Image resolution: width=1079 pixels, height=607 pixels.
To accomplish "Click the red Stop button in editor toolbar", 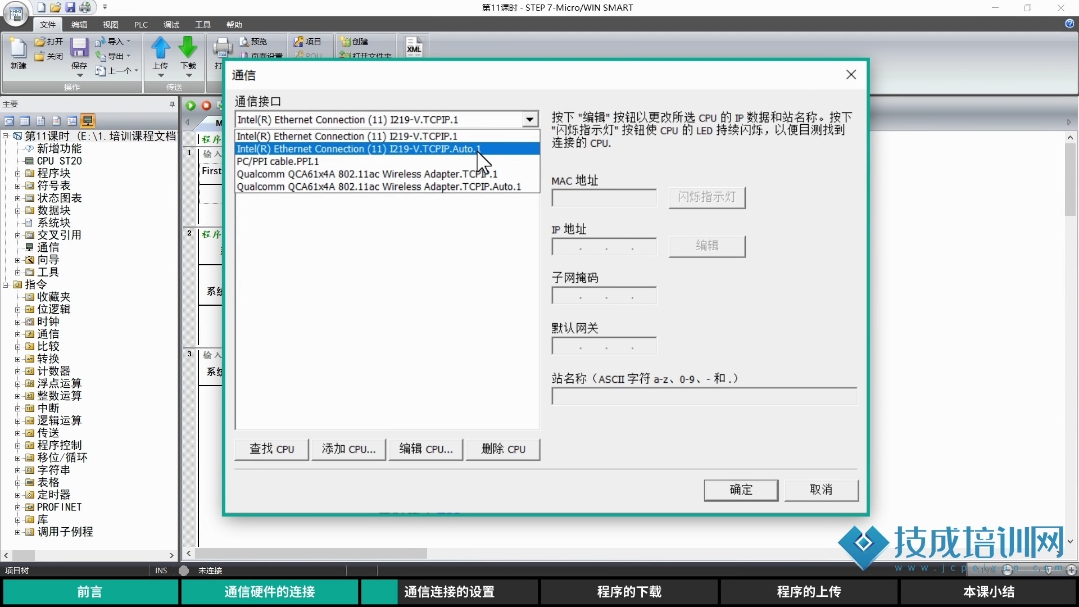I will click(x=206, y=105).
